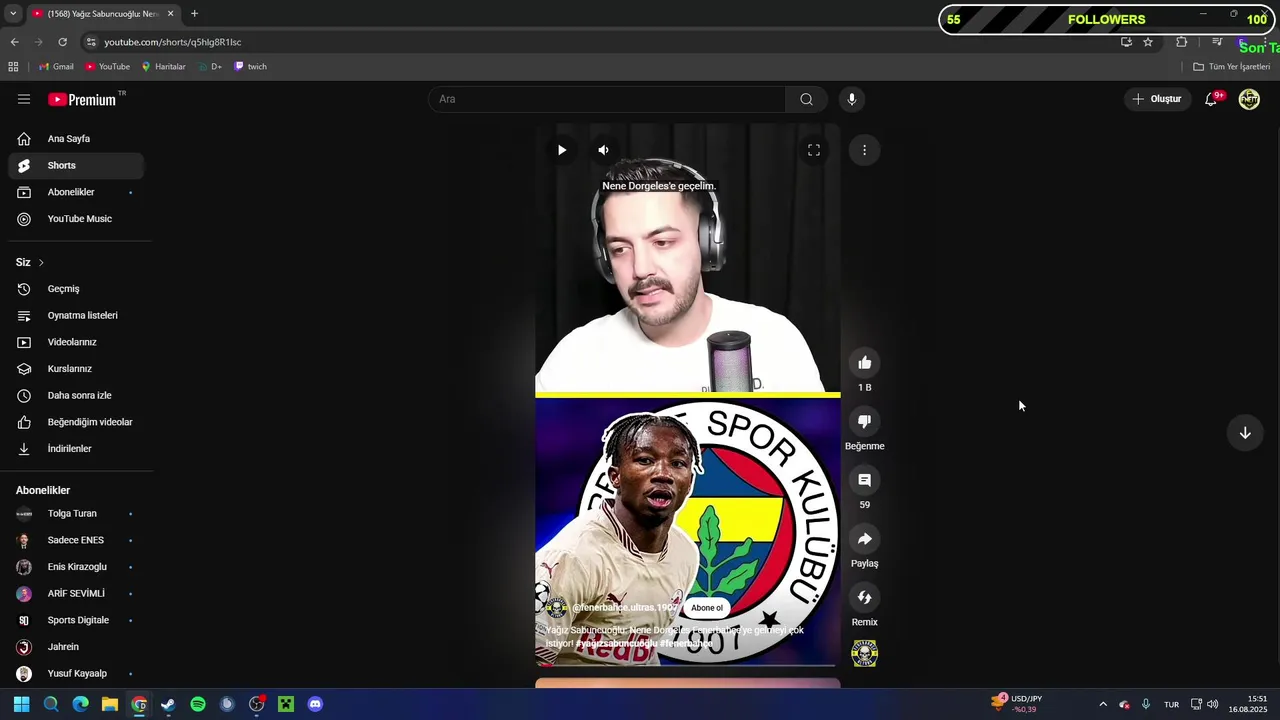The height and width of the screenshot is (720, 1280).
Task: Open Haritalar bookmark
Action: click(x=163, y=67)
